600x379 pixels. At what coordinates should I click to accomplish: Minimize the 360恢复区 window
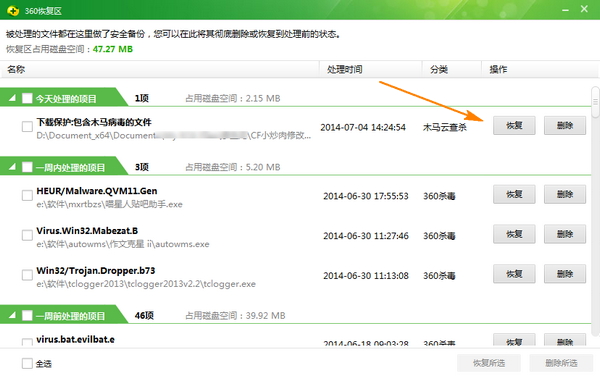tap(566, 10)
